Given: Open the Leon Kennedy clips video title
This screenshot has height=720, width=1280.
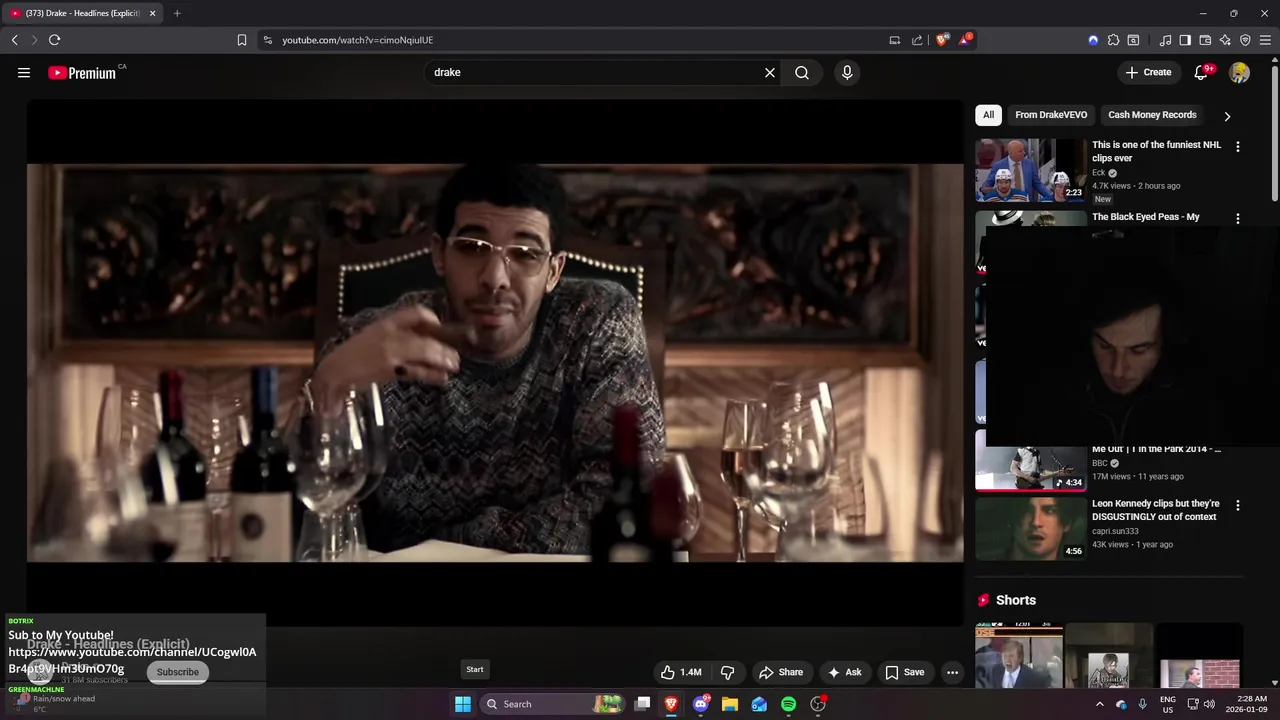Looking at the screenshot, I should [x=1156, y=510].
